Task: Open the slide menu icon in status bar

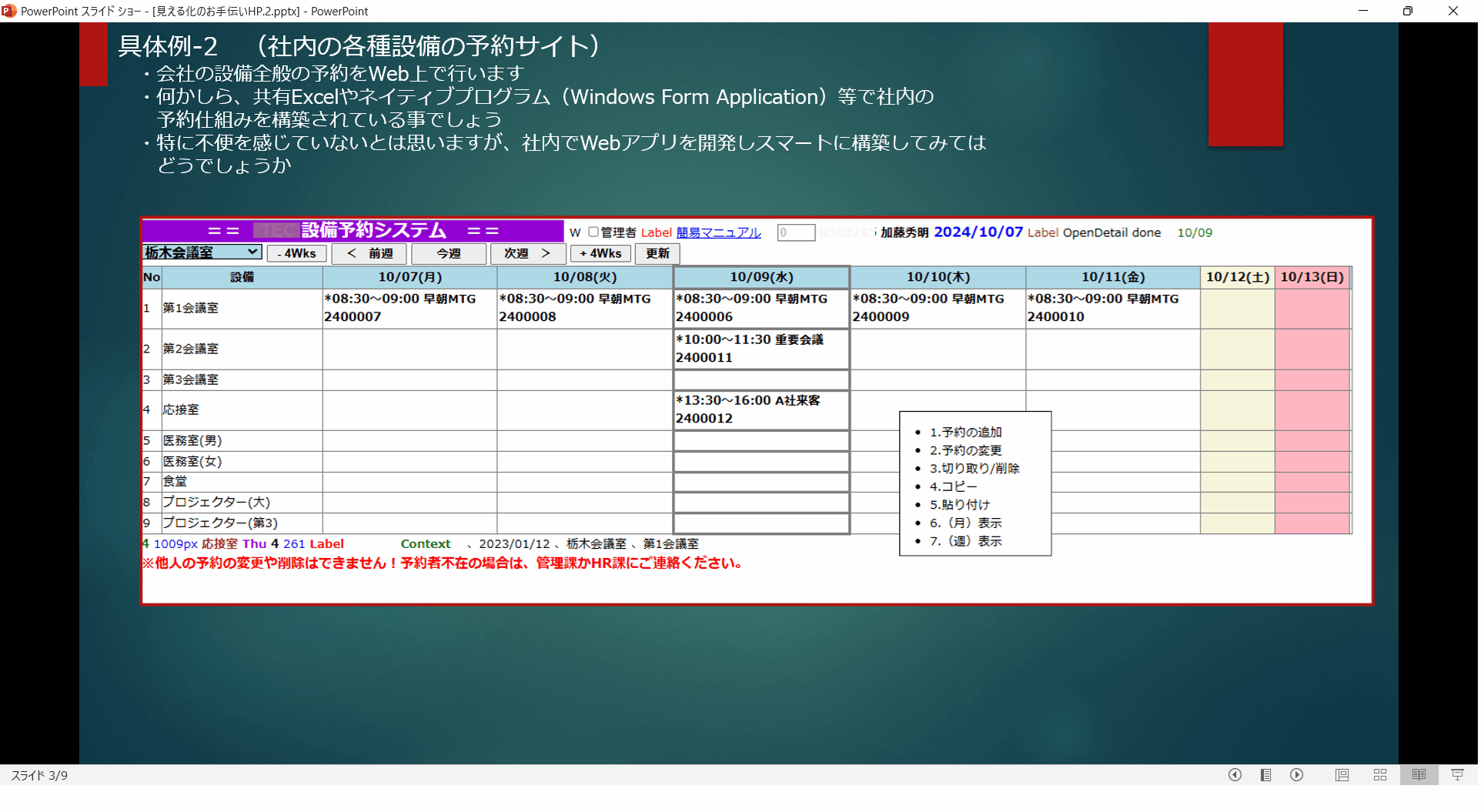Action: click(x=1265, y=775)
